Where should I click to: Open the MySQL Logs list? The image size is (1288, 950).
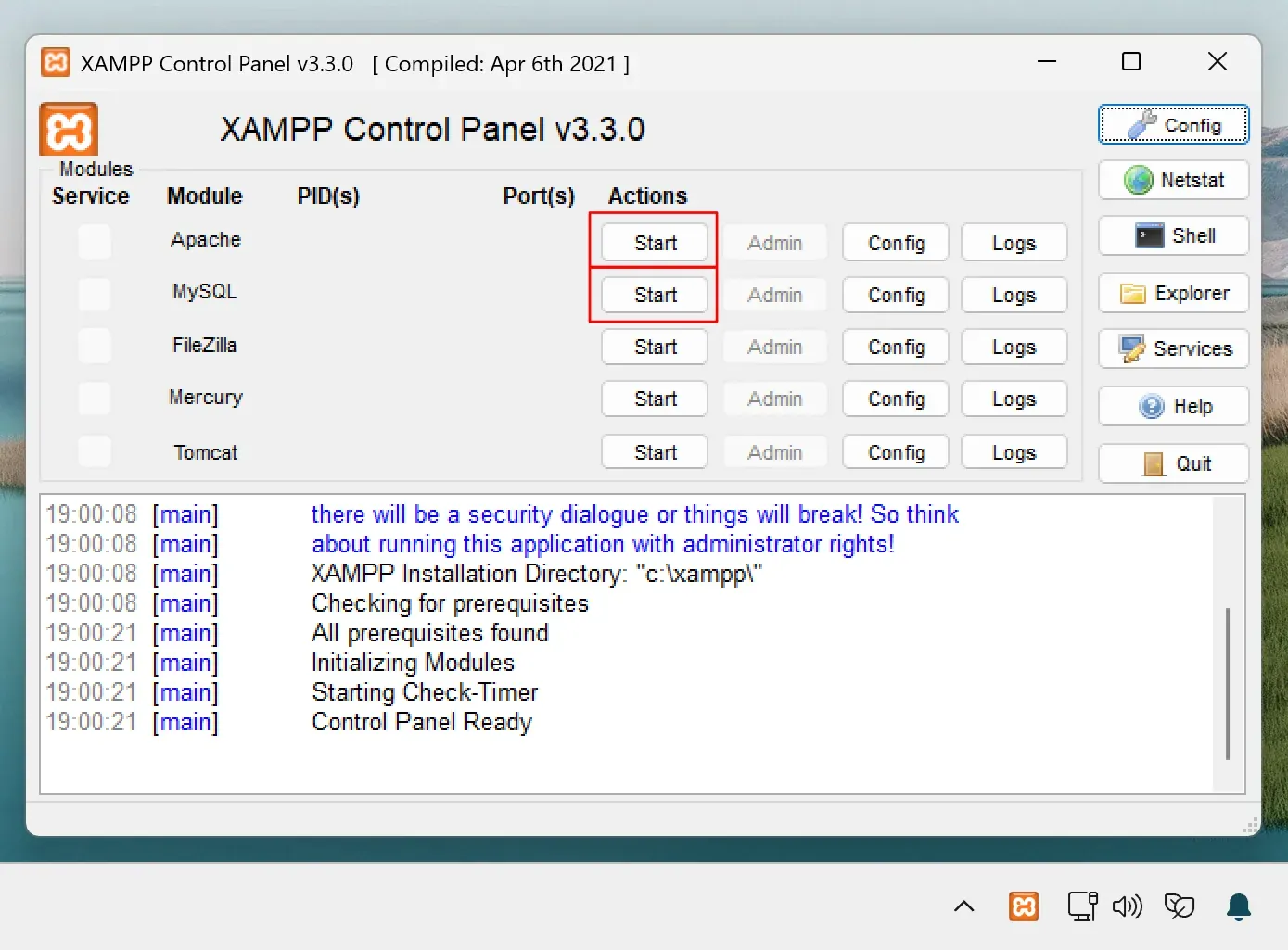coord(1014,295)
